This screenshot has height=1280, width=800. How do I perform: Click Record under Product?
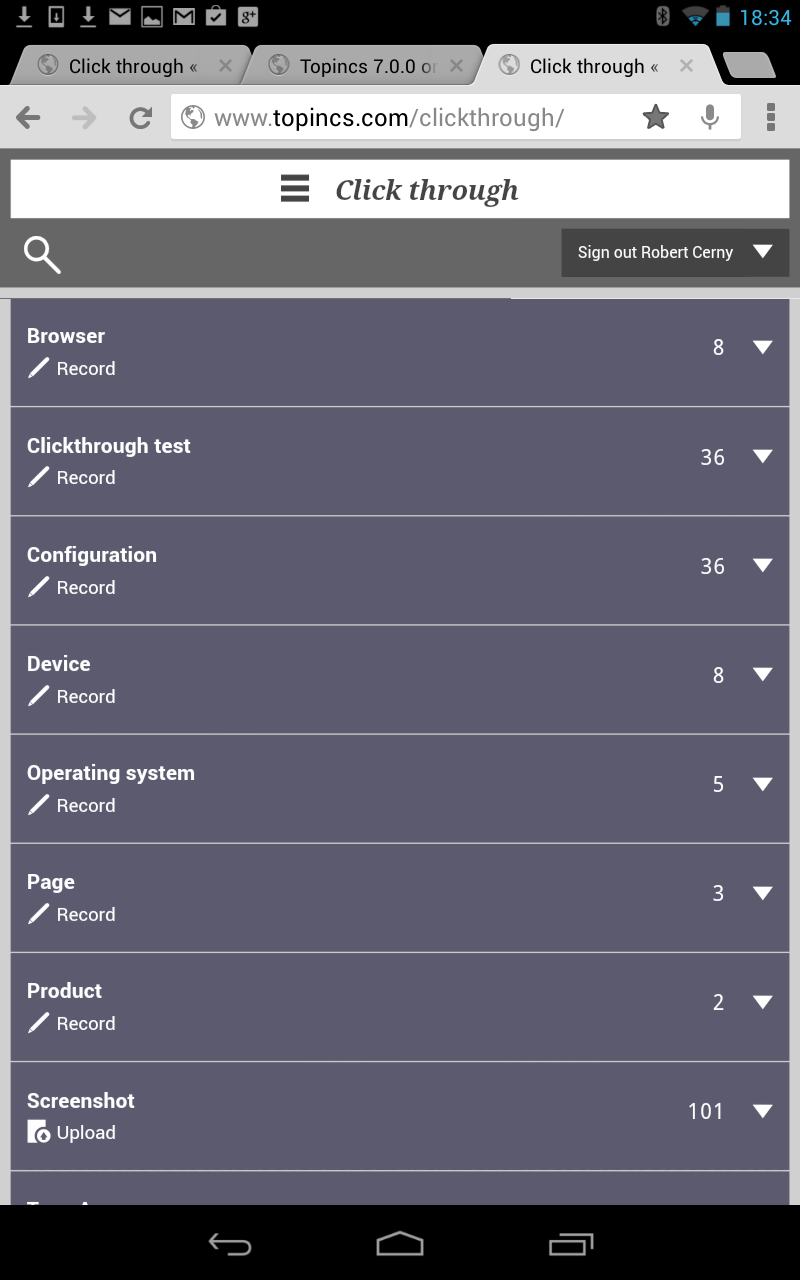tap(85, 1024)
